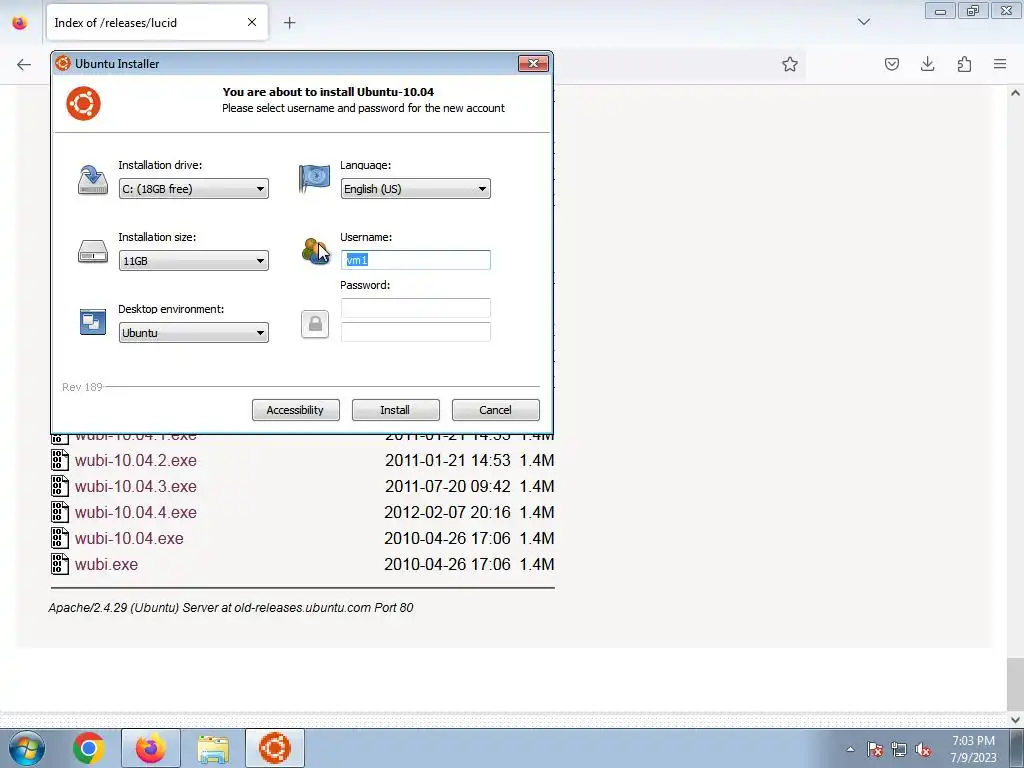Click the Rev 189 label
The width and height of the screenshot is (1024, 768).
pyautogui.click(x=82, y=387)
